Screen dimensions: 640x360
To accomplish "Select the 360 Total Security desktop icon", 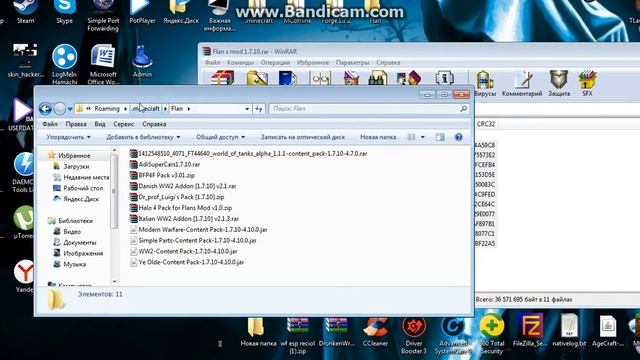I will [492, 335].
